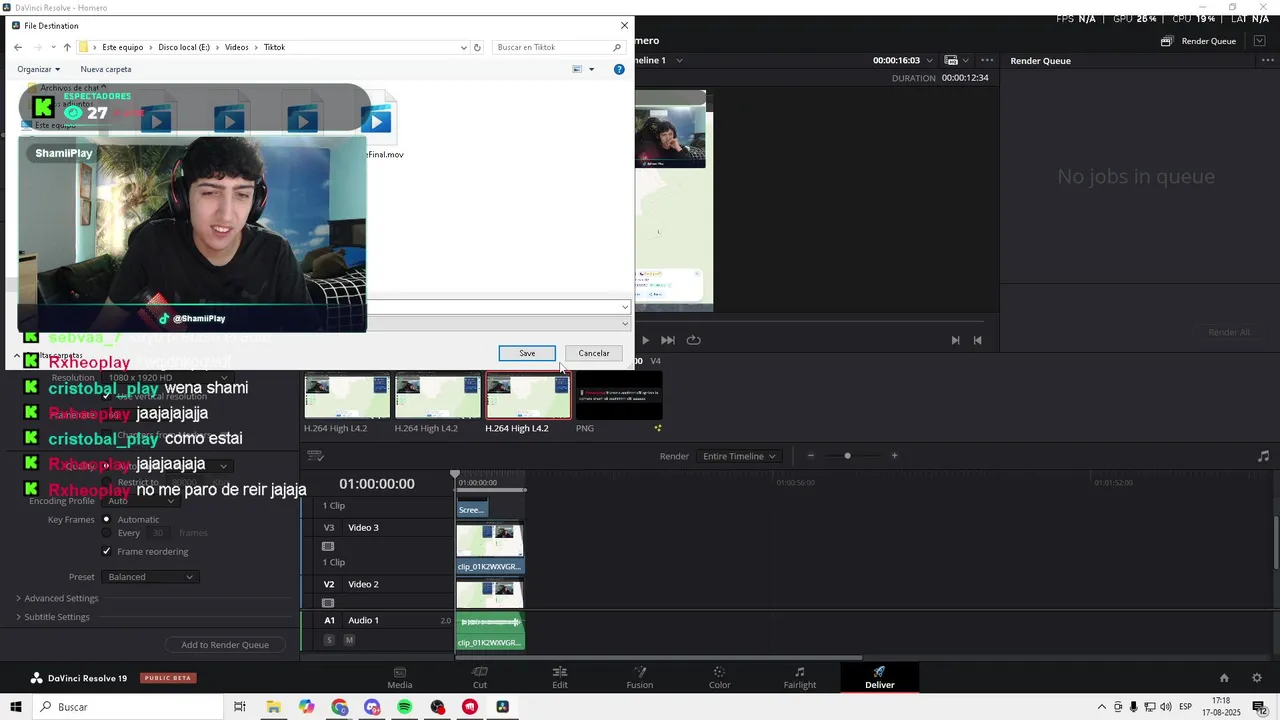Refresh the Tiktok folder view

tap(477, 47)
